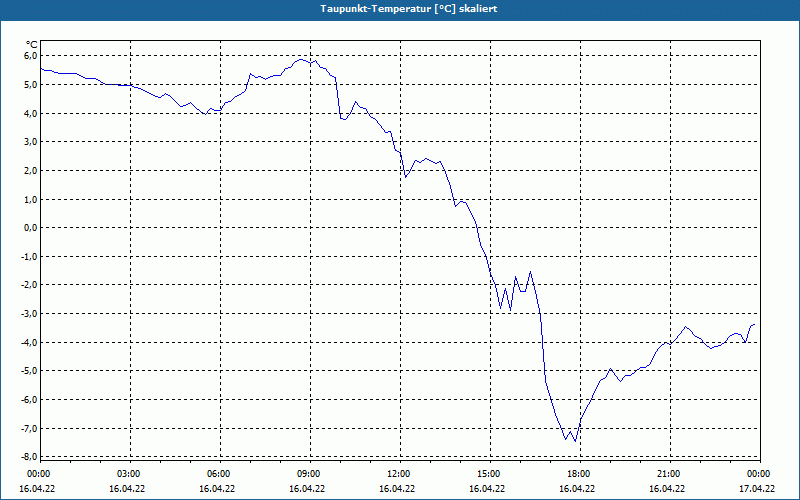Click the '-1,0' y-axis label
The width and height of the screenshot is (800, 500).
coord(30,257)
